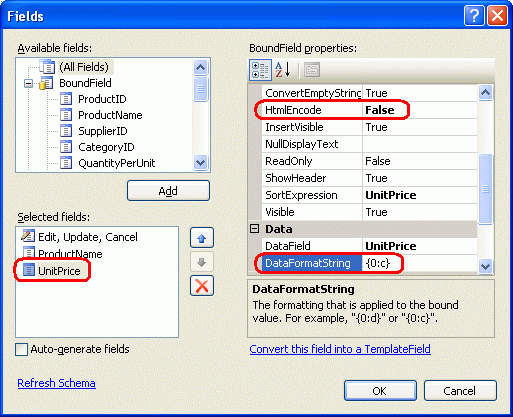Select the DataField property name
This screenshot has height=417, width=513.
tap(288, 246)
